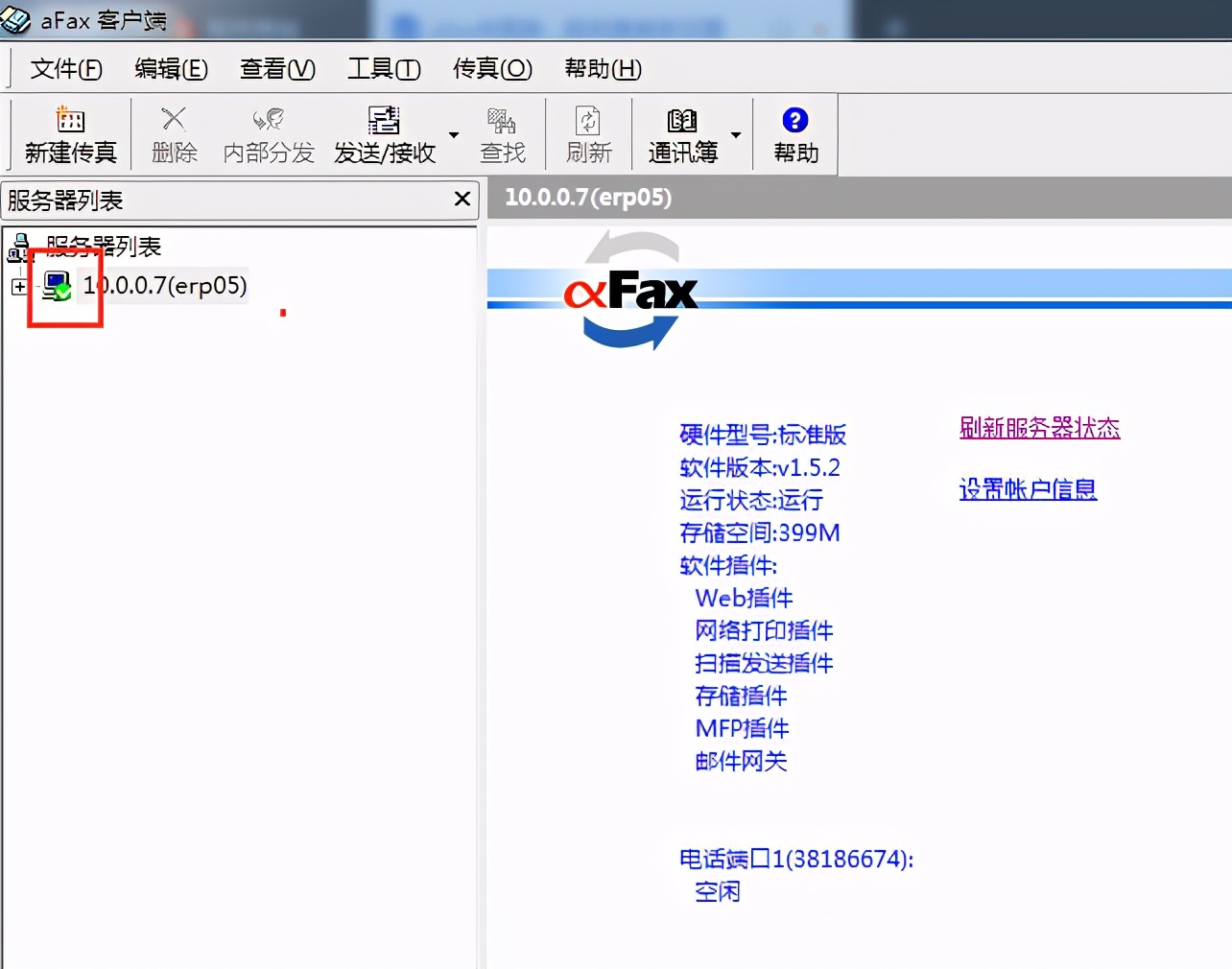Open the Edit (编辑) menu
The height and width of the screenshot is (969, 1232).
(171, 68)
